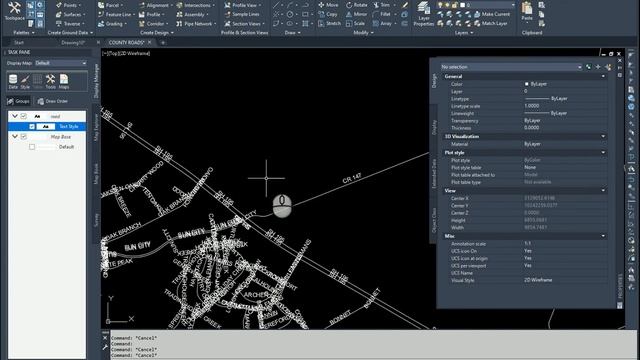Image resolution: width=640 pixels, height=360 pixels.
Task: Select the Fillet tool
Action: 383,14
